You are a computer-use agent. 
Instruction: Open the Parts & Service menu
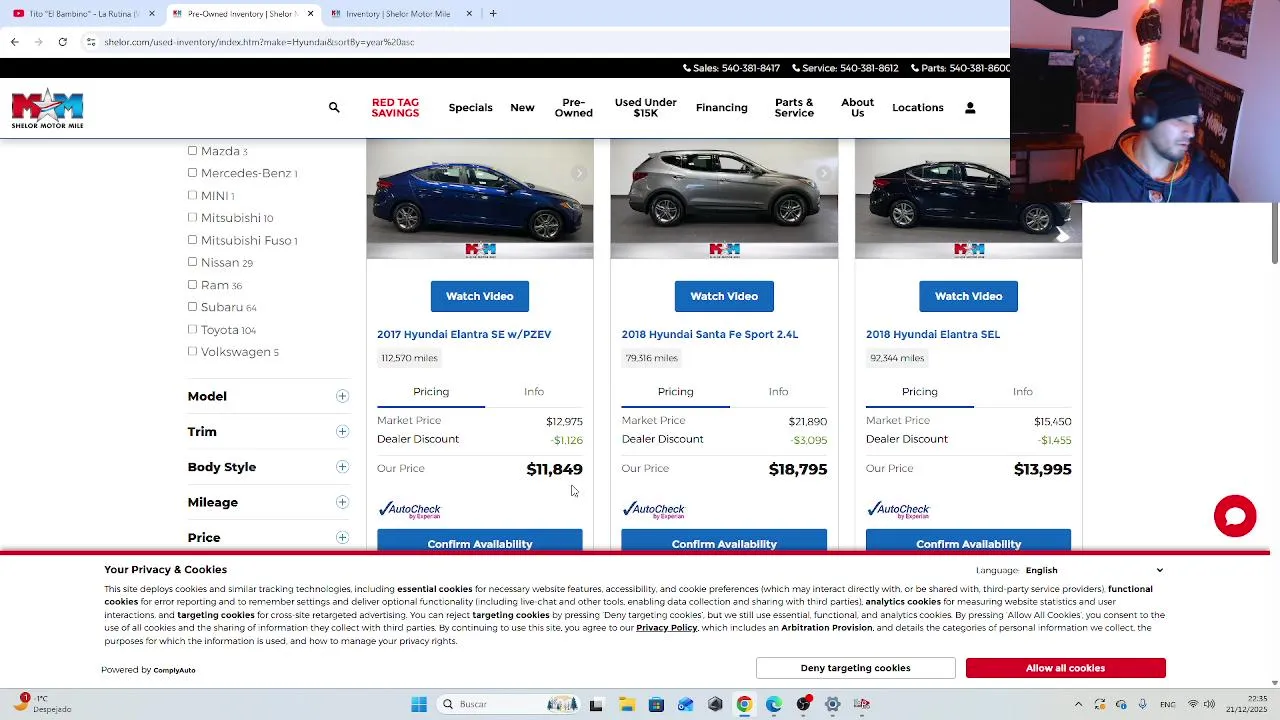[x=794, y=108]
